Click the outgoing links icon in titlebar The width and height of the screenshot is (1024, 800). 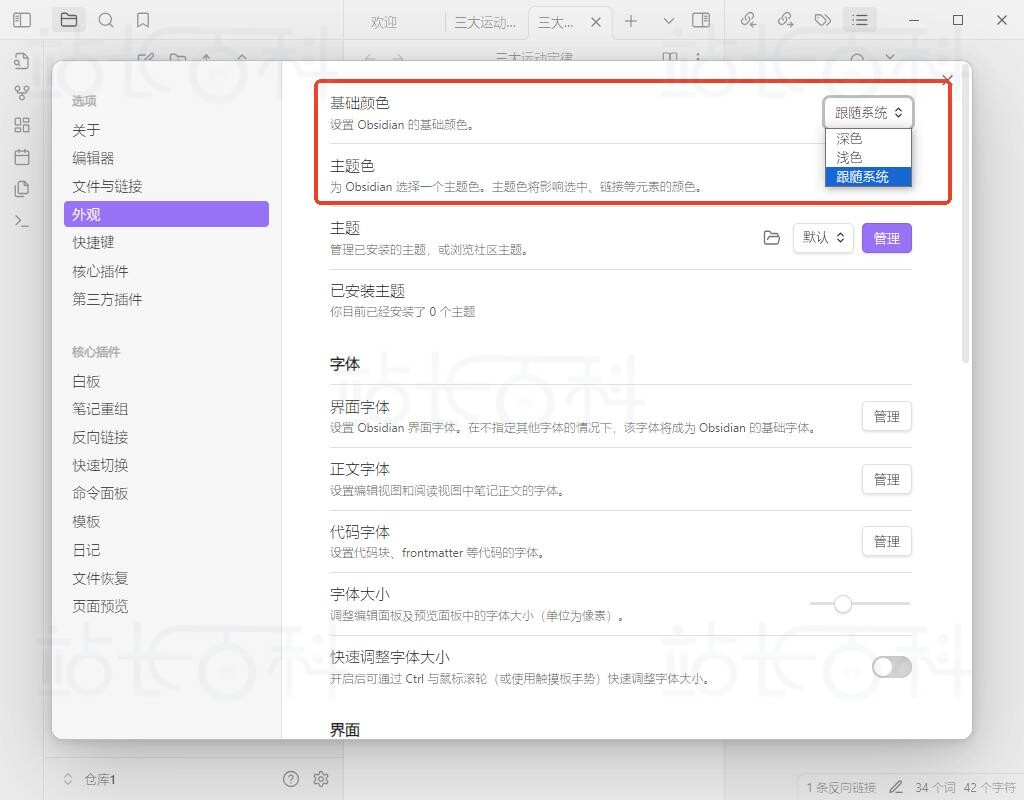[786, 19]
